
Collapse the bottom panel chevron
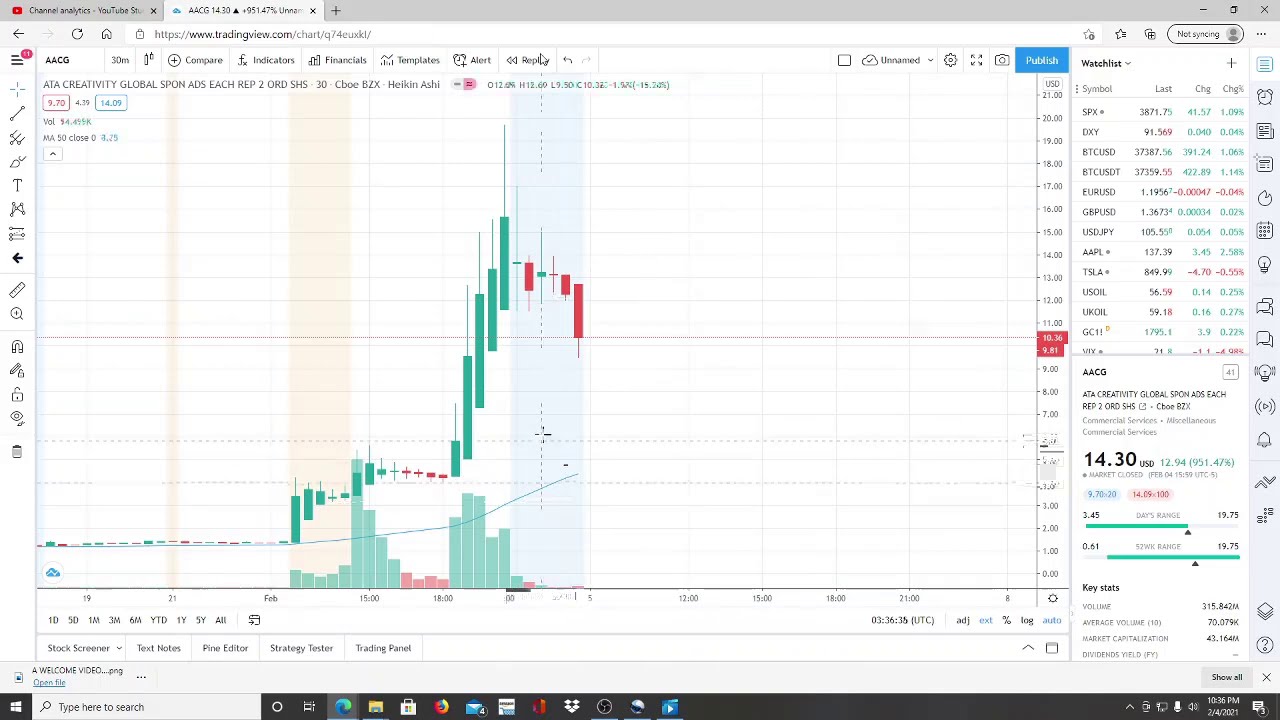(1028, 648)
